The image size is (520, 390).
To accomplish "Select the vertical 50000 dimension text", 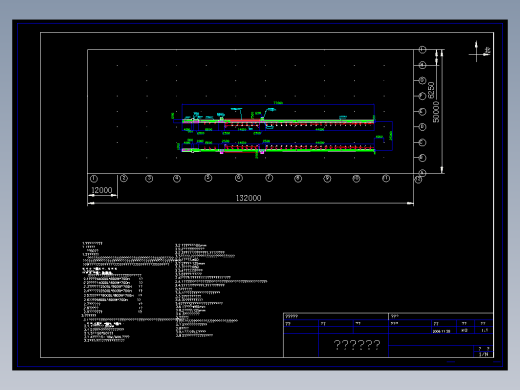I will point(436,112).
